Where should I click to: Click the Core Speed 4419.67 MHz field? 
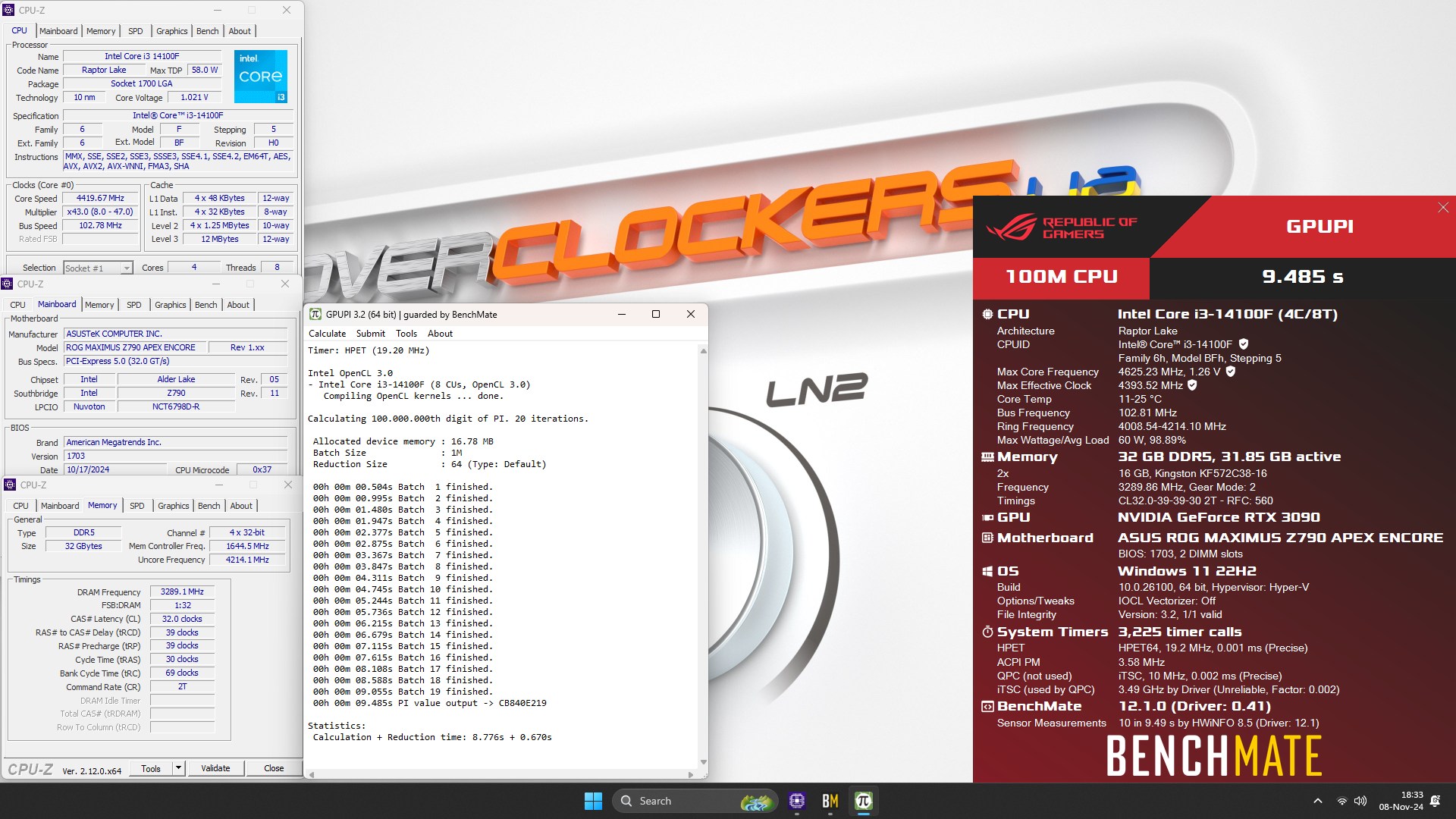click(x=100, y=199)
